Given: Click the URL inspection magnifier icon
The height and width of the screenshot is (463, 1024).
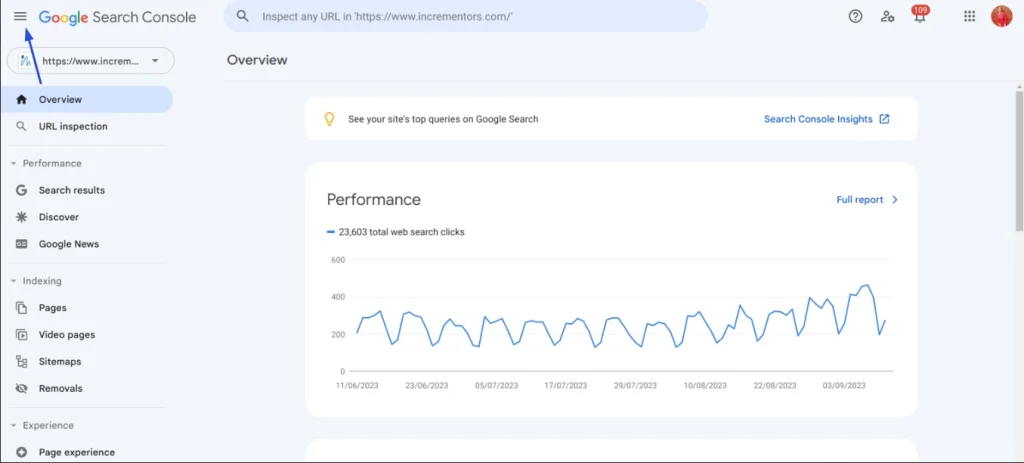Looking at the screenshot, I should point(22,126).
